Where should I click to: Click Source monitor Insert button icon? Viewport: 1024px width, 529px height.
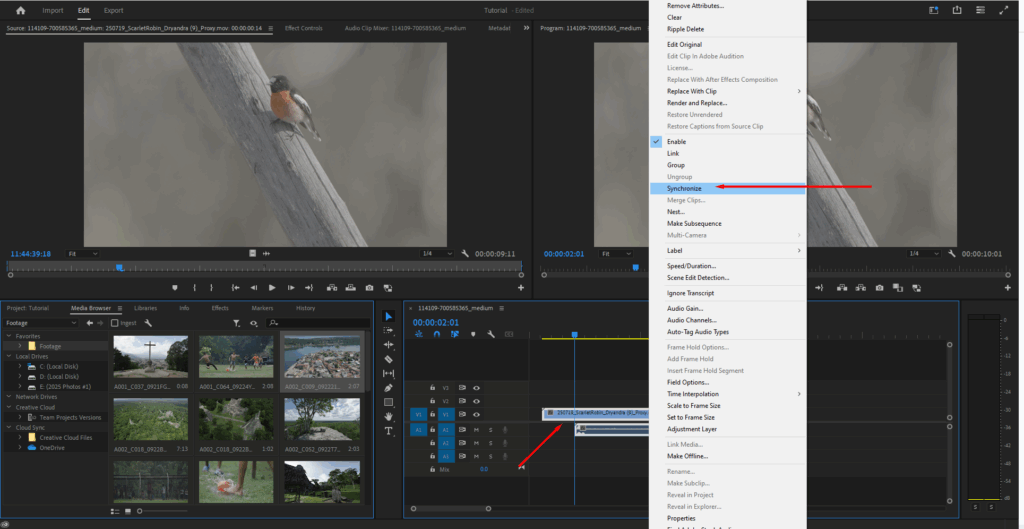[332, 288]
